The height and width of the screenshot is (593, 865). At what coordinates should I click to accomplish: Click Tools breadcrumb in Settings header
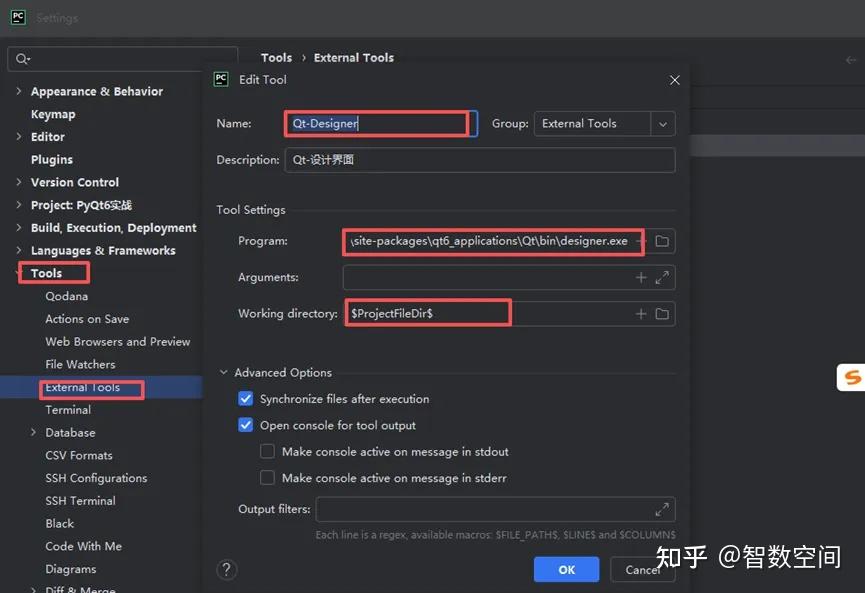pyautogui.click(x=276, y=57)
